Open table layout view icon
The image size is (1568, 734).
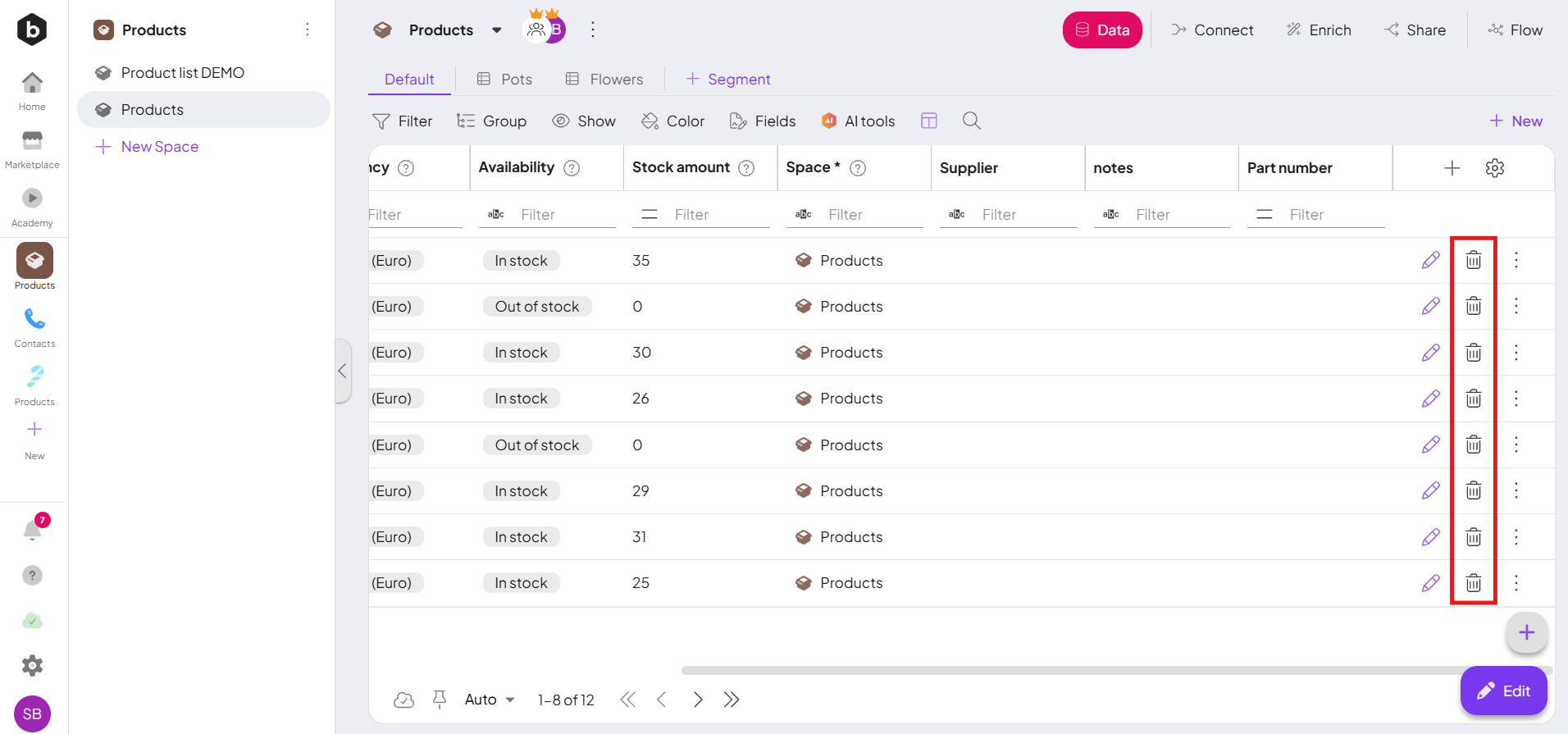coord(928,121)
